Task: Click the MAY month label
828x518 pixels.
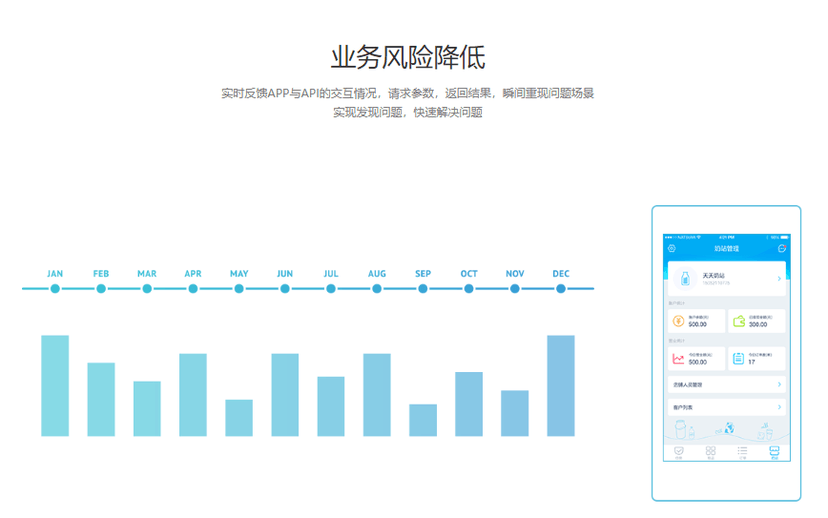Action: point(239,274)
